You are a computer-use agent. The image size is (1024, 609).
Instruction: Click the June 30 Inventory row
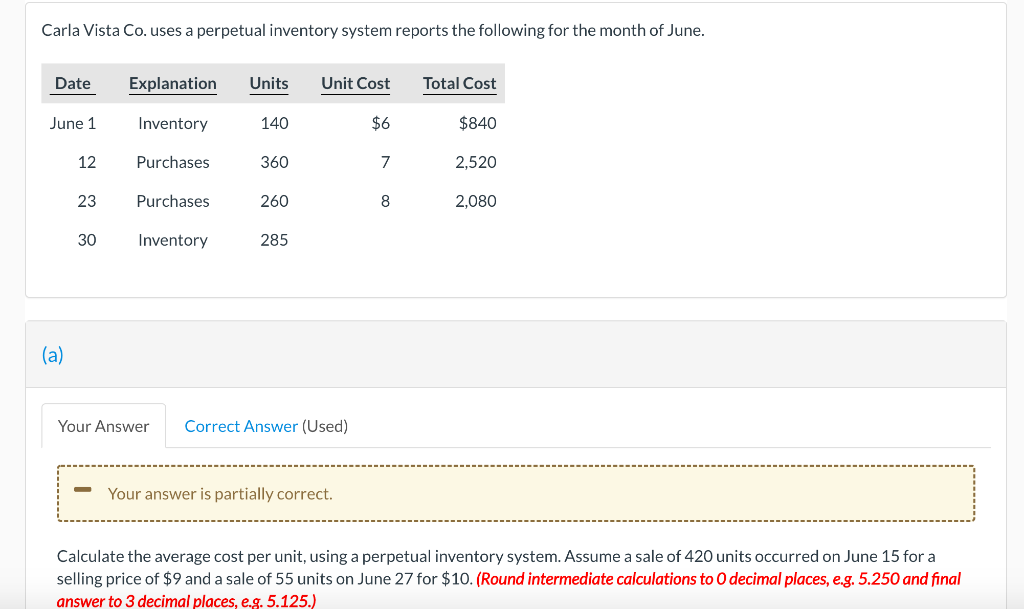200,240
